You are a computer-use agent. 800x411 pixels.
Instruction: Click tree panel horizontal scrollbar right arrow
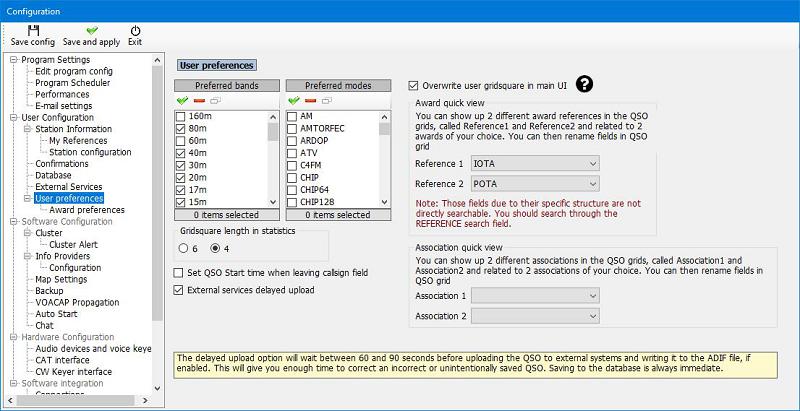pos(145,401)
